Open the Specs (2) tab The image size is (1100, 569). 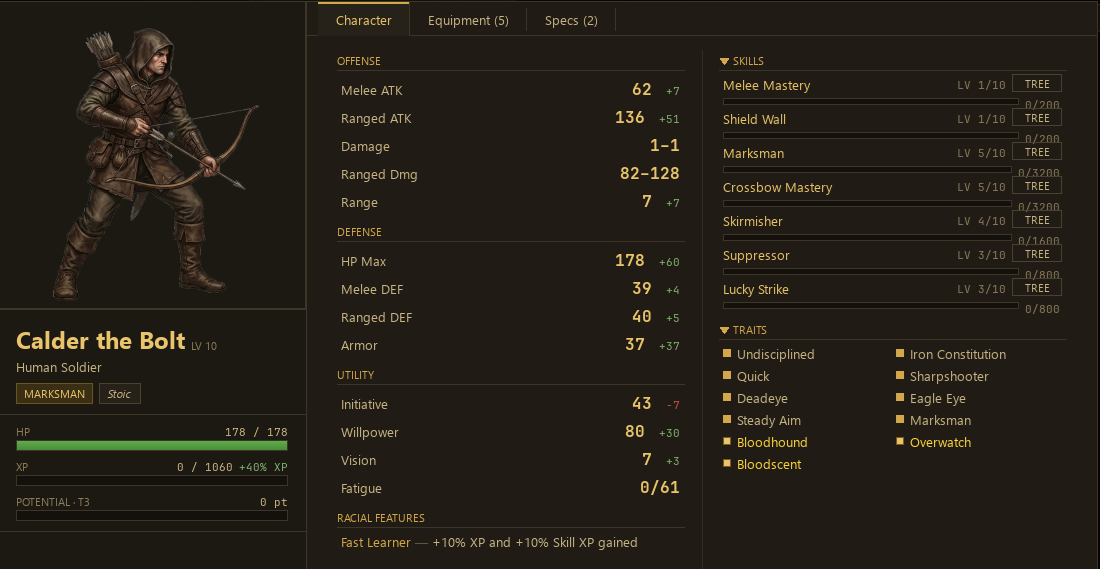[x=571, y=20]
